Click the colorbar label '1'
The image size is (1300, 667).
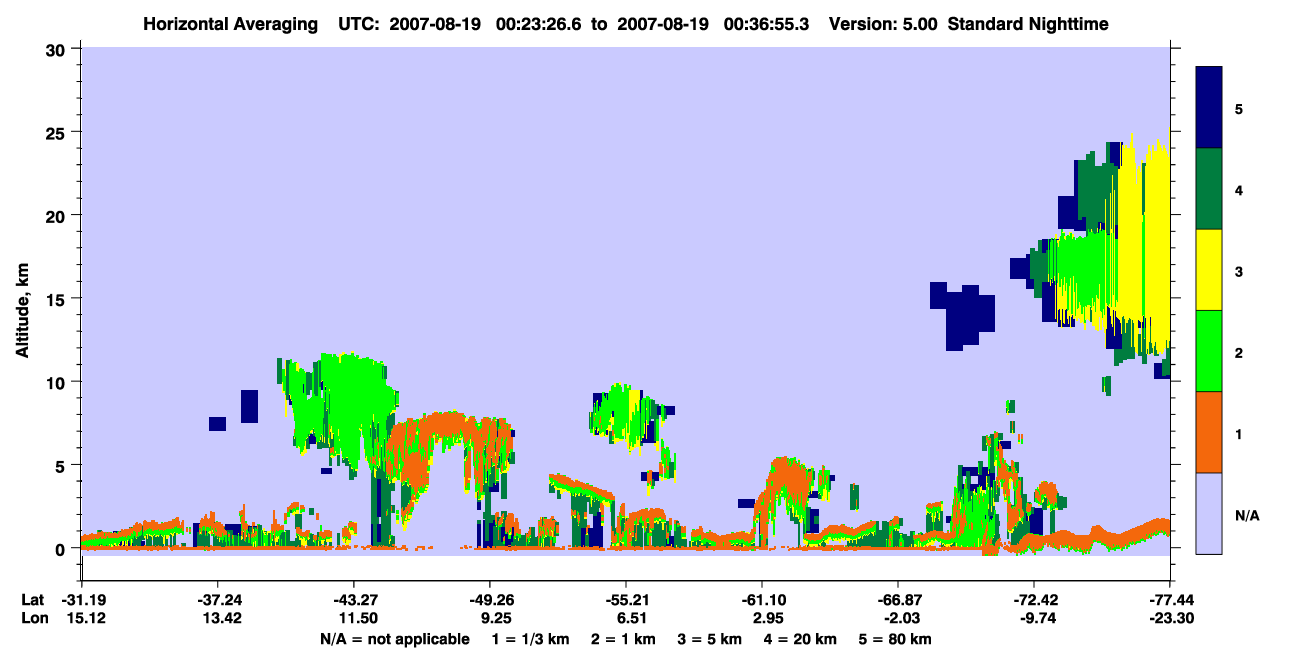[x=1238, y=434]
